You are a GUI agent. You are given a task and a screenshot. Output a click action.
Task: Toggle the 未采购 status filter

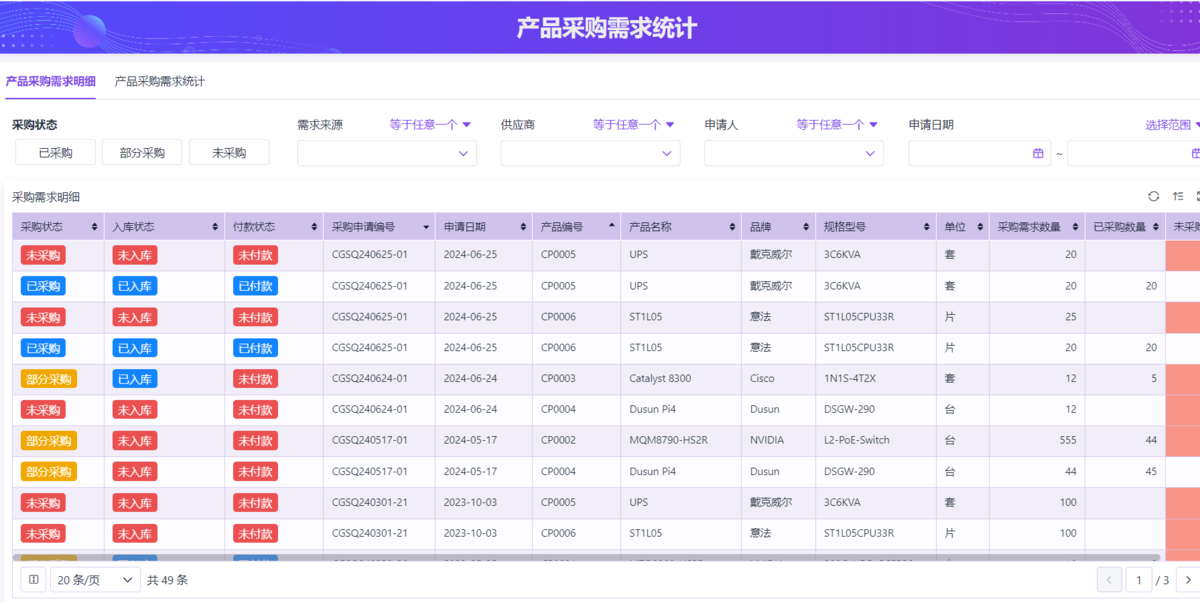tap(229, 153)
